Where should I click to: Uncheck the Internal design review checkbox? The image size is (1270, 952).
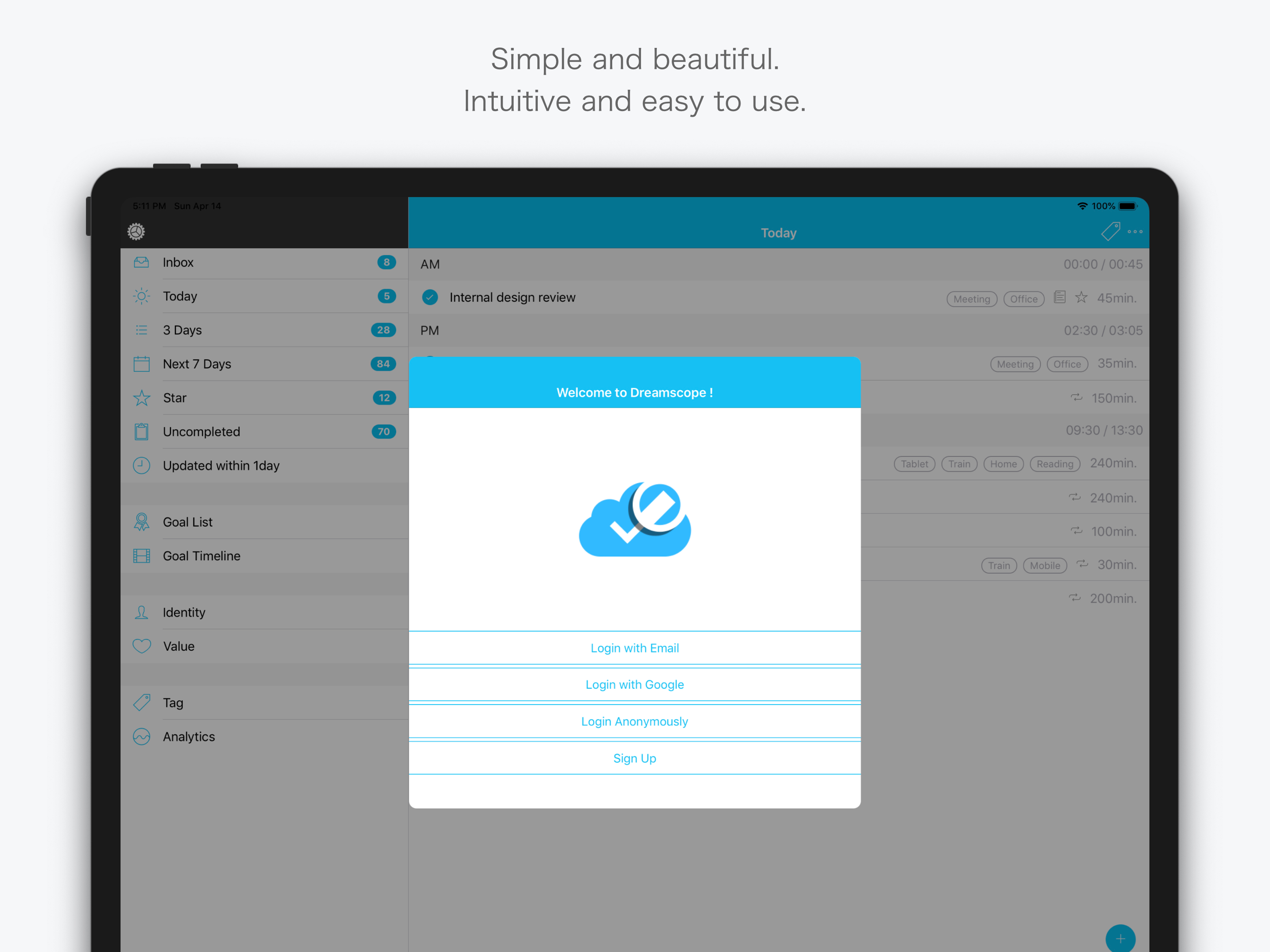coord(430,297)
